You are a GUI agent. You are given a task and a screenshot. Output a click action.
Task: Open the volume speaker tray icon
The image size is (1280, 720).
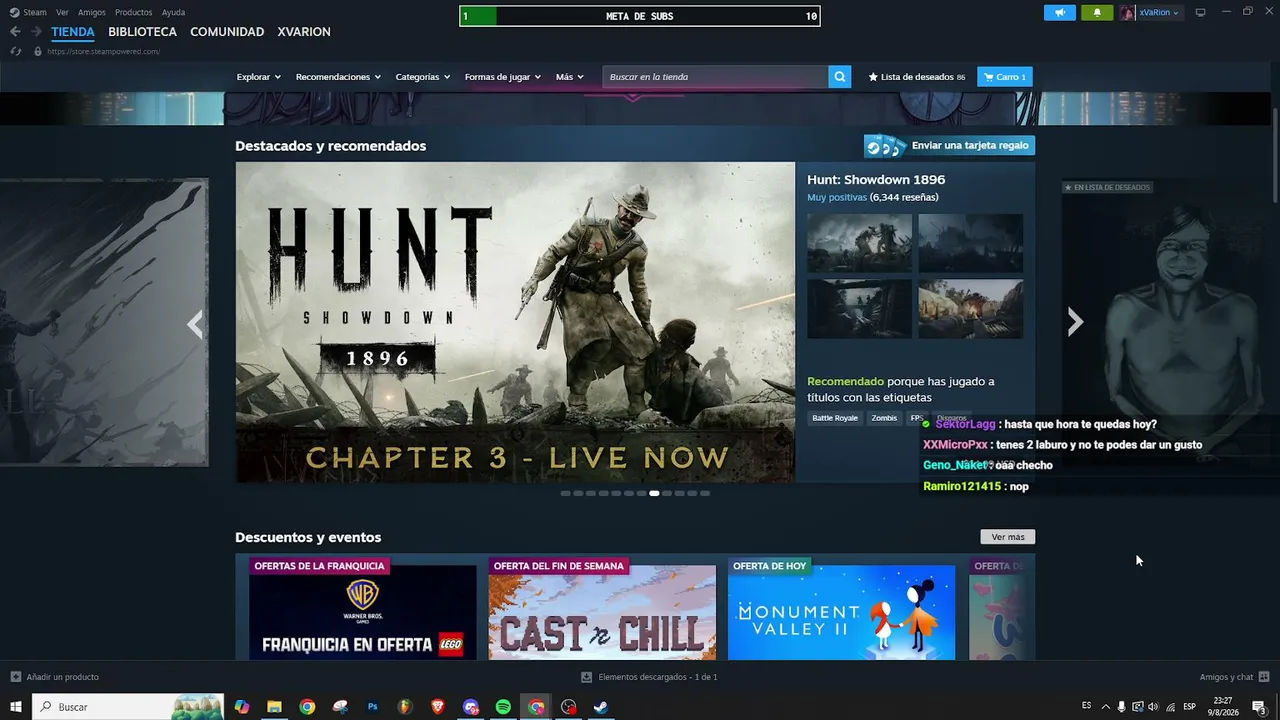click(1153, 707)
